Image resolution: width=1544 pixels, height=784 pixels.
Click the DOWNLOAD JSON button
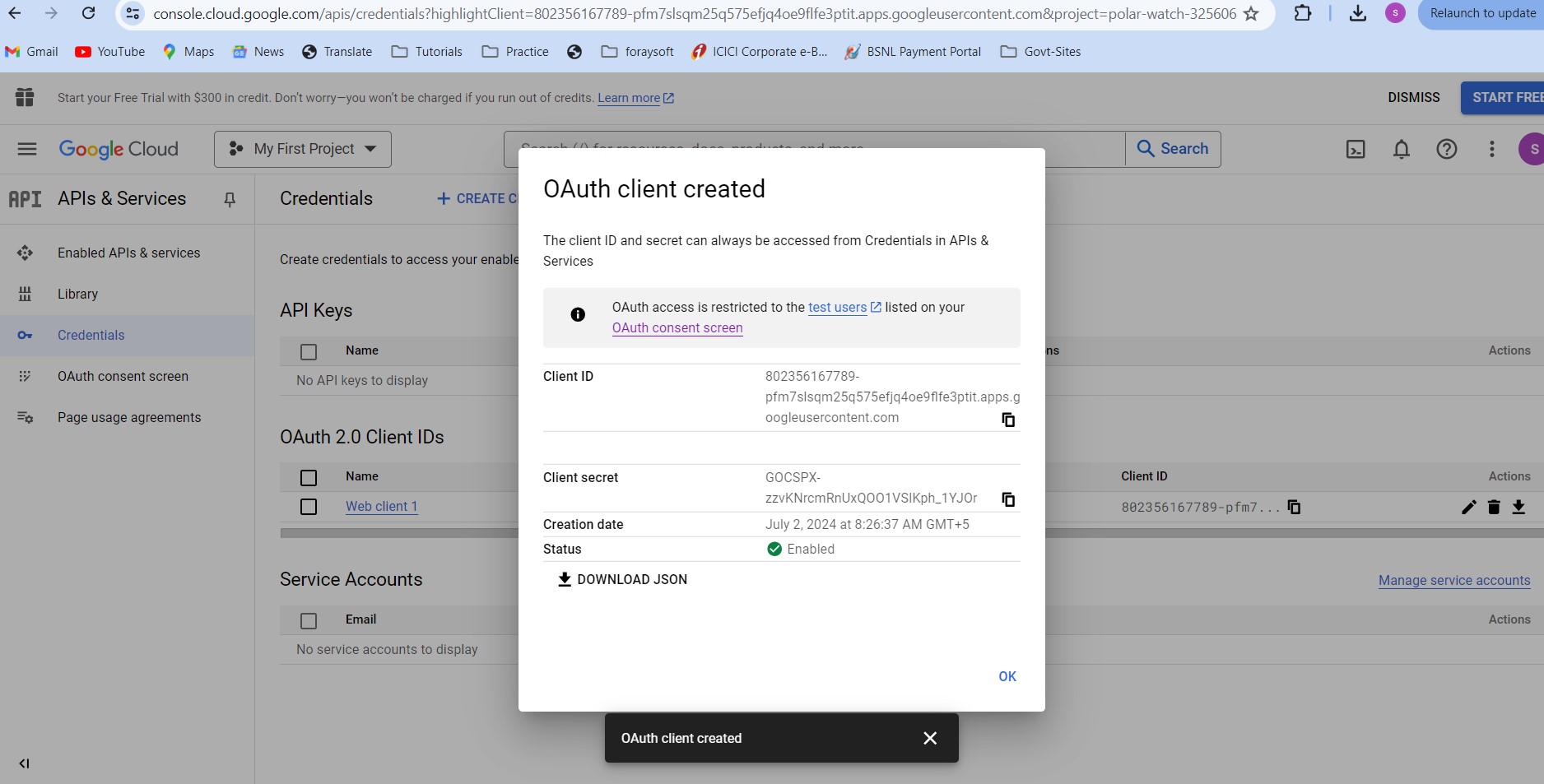623,579
